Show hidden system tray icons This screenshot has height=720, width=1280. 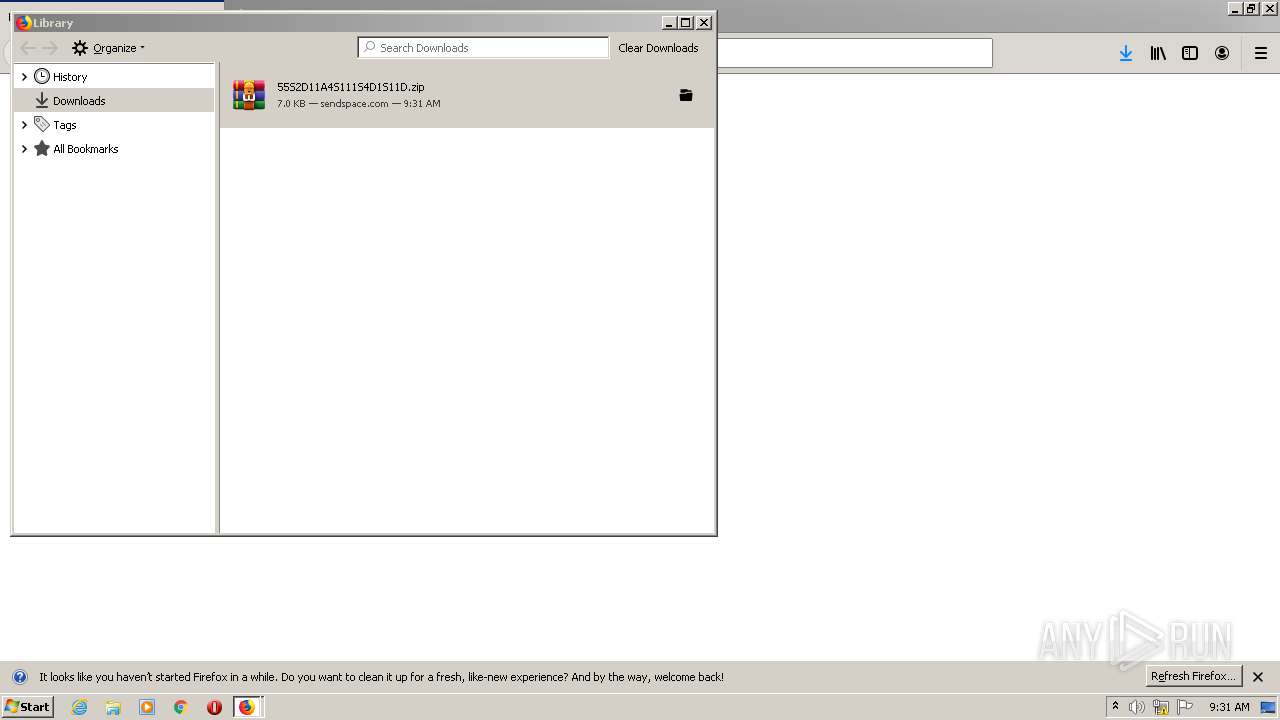pos(1115,707)
